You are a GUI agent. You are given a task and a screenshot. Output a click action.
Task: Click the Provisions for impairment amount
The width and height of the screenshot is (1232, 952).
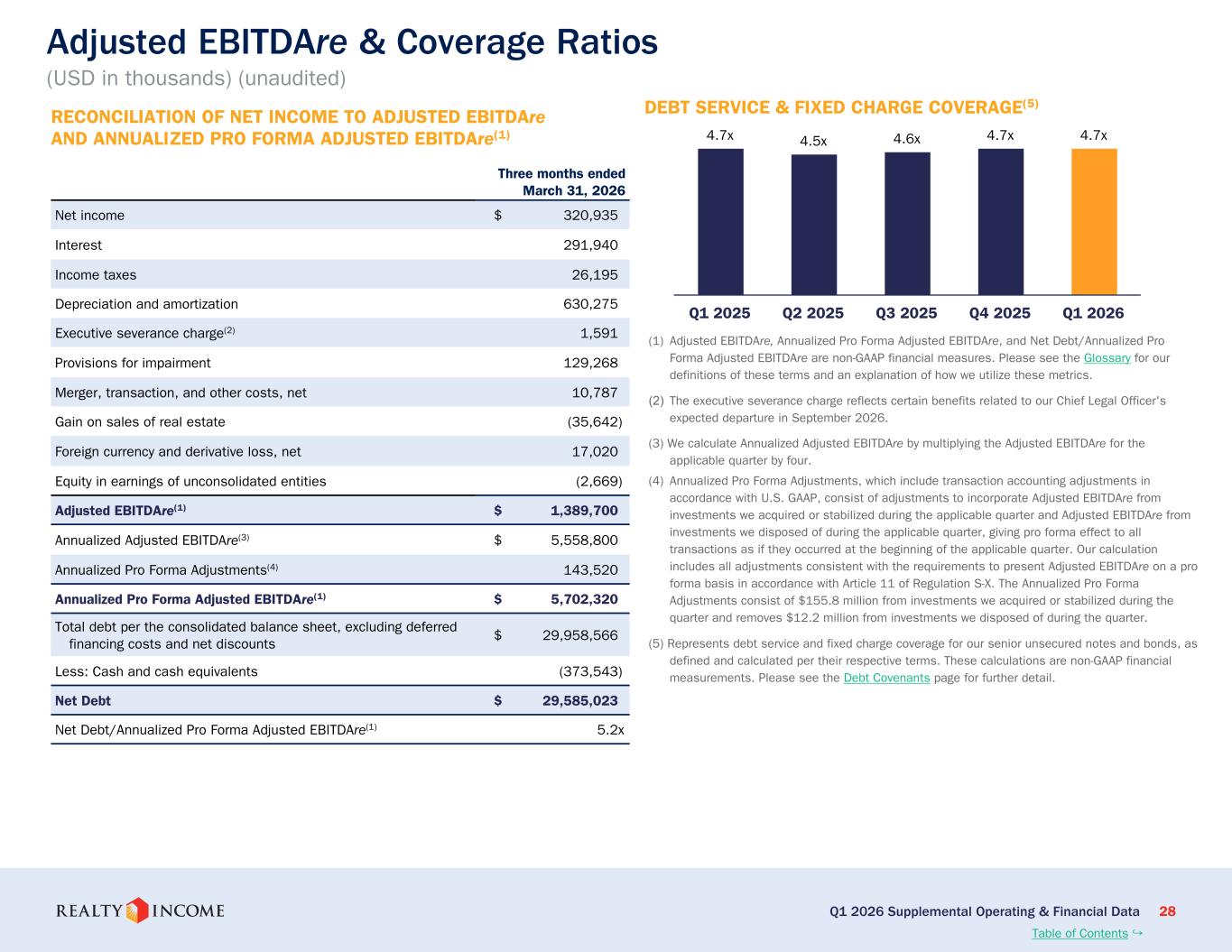tap(590, 363)
